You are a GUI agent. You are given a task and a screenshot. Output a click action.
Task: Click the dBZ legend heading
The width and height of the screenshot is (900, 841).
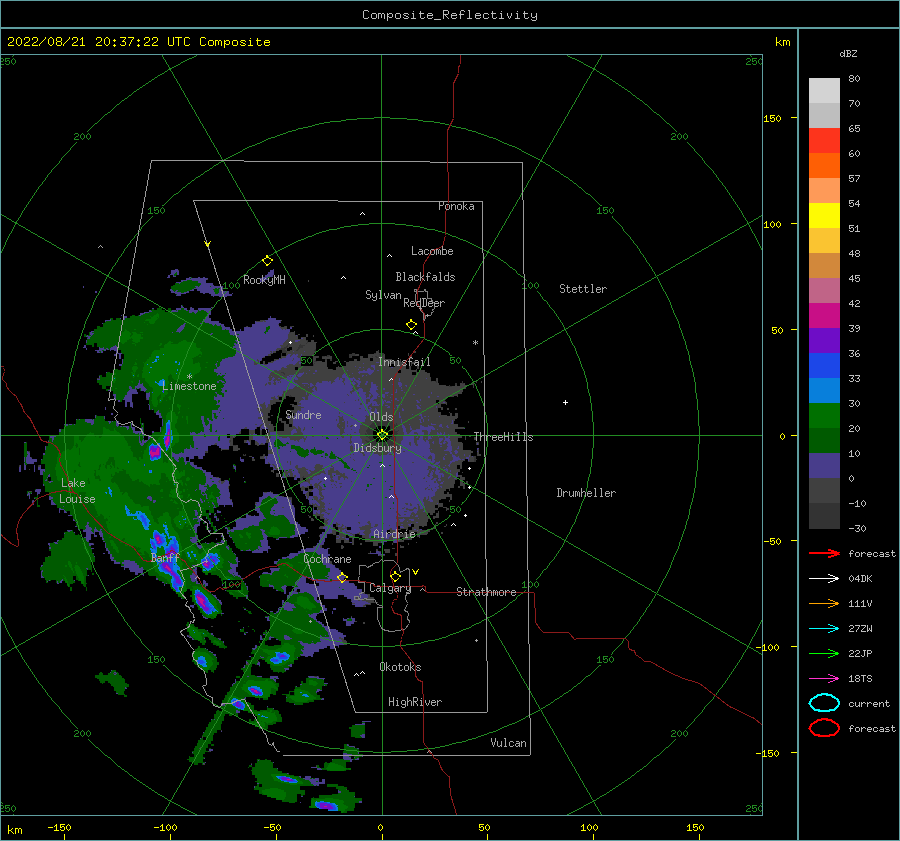pyautogui.click(x=848, y=53)
